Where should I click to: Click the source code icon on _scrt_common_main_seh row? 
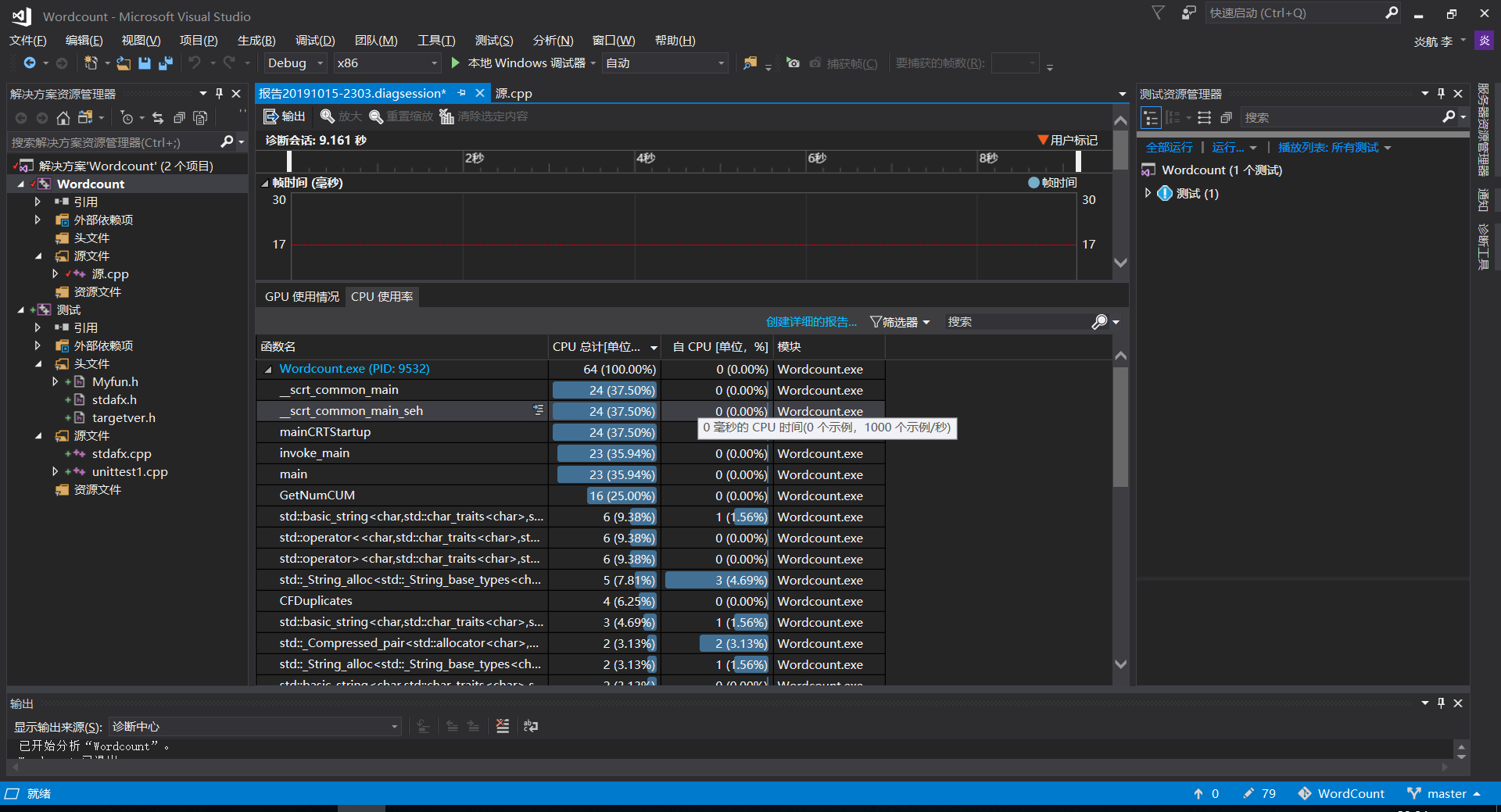pos(538,410)
